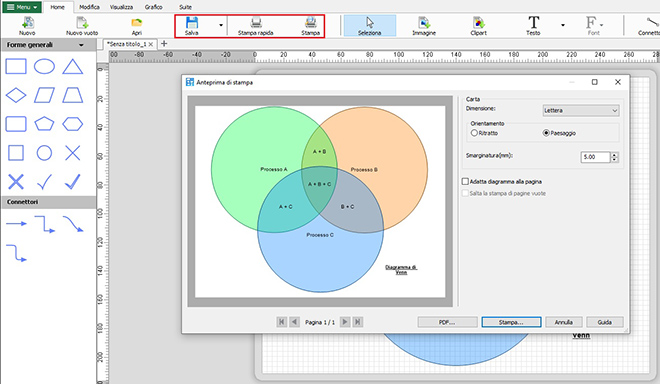Increase the Smarginatura value with the up arrow
This screenshot has width=660, height=384.
[615, 155]
